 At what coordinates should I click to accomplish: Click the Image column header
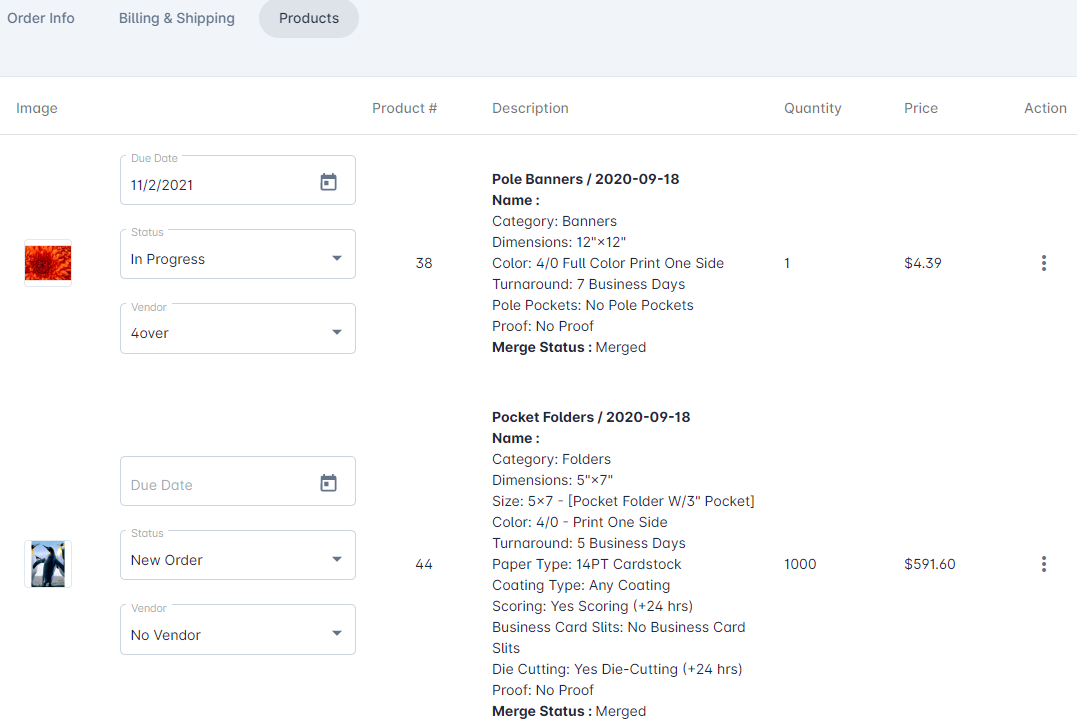click(x=37, y=108)
